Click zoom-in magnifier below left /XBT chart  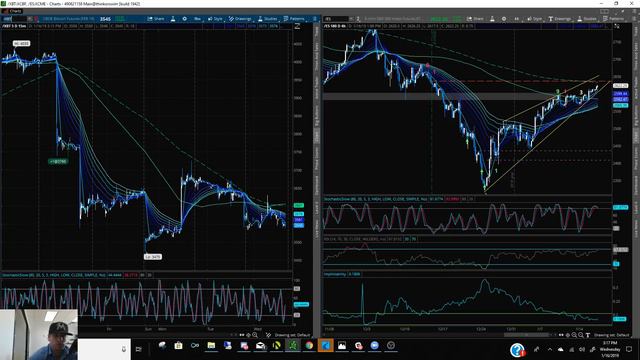[x=255, y=335]
